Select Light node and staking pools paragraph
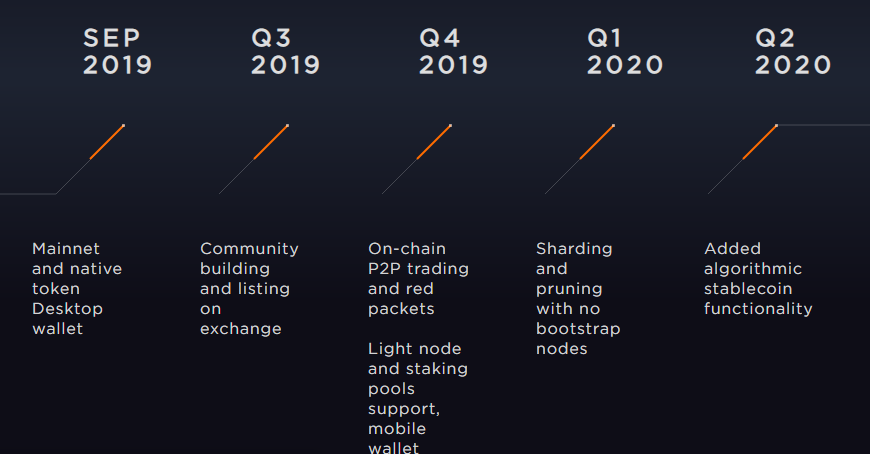This screenshot has height=454, width=870. pyautogui.click(x=418, y=397)
